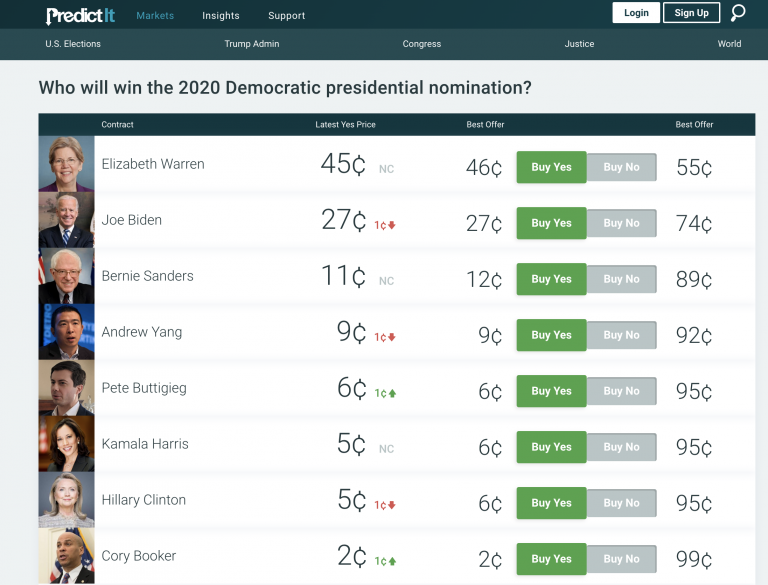Open the search magnifier icon
The image size is (768, 585).
738,13
